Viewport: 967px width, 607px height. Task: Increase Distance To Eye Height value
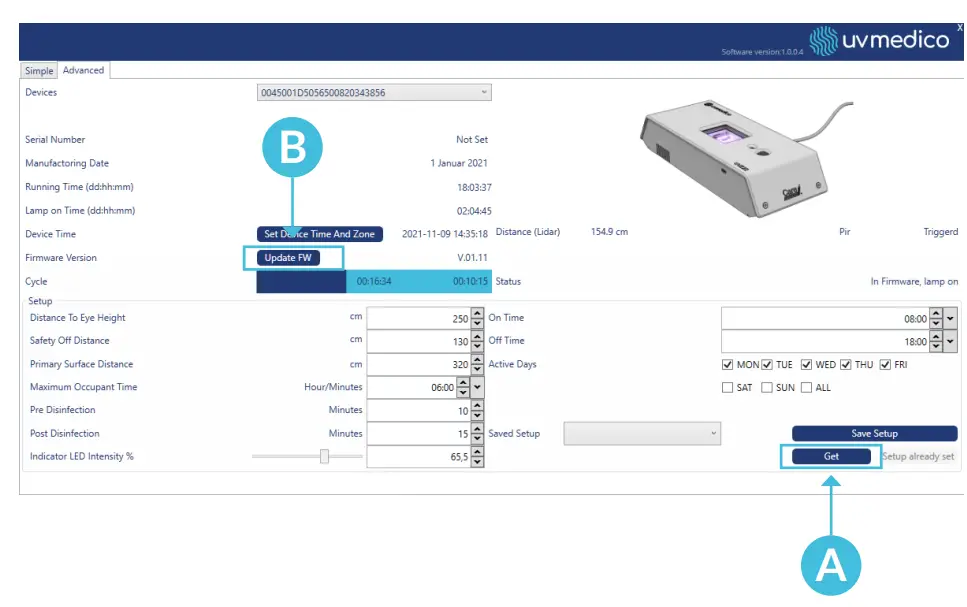pos(477,313)
